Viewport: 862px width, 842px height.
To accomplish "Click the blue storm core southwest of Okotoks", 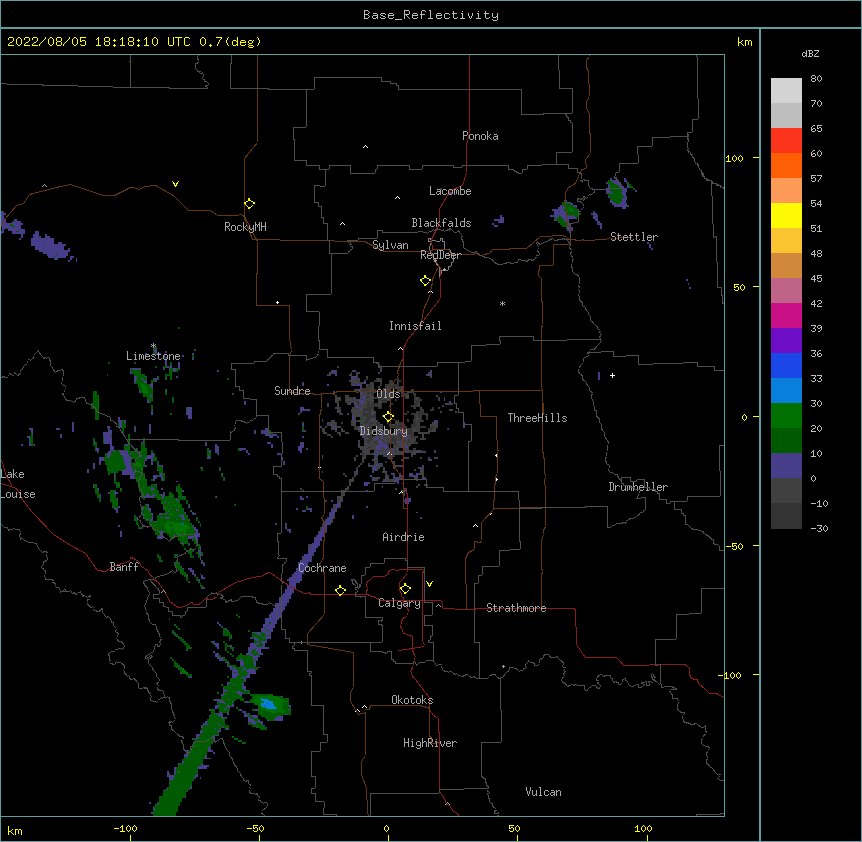I will tap(268, 703).
